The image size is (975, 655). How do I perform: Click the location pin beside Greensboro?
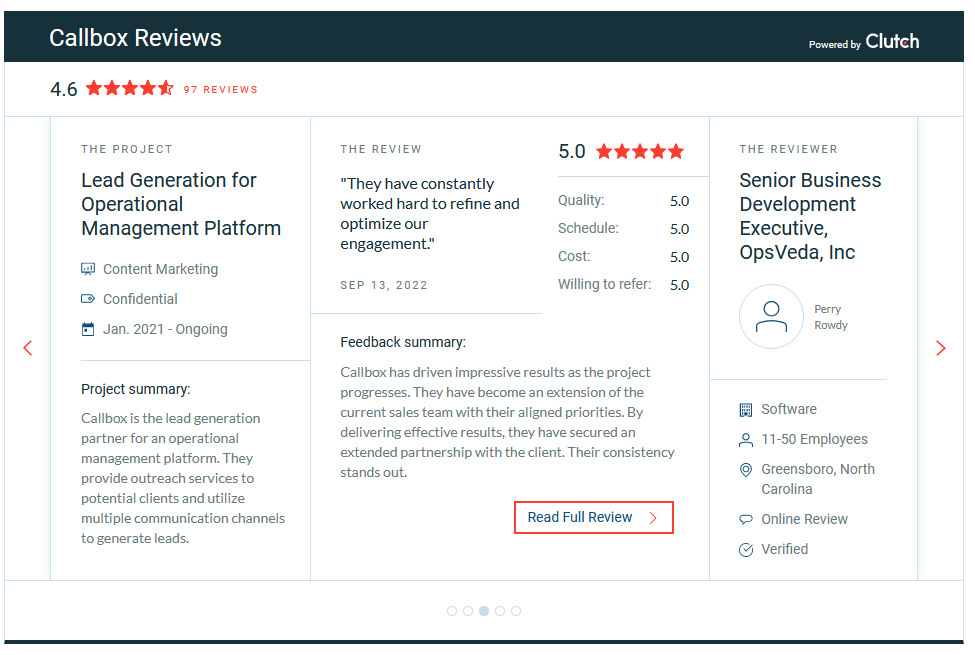tap(746, 470)
